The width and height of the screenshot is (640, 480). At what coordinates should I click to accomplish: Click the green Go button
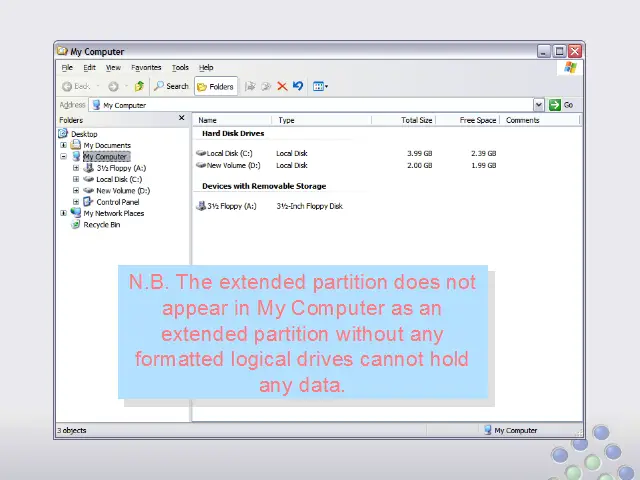tap(562, 105)
